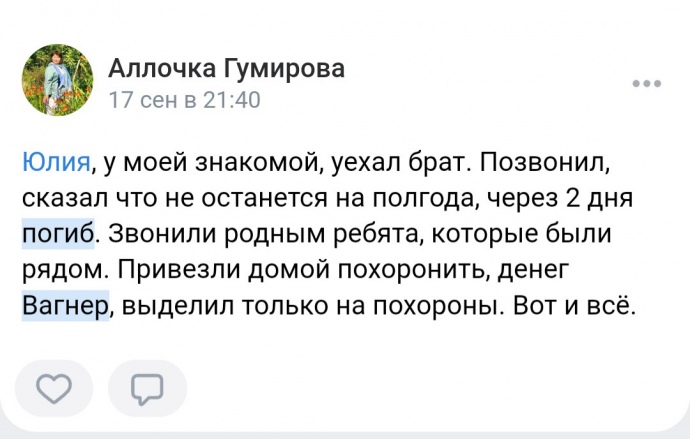The width and height of the screenshot is (690, 439).
Task: Click the reply speech bubble icon
Action: 148,387
